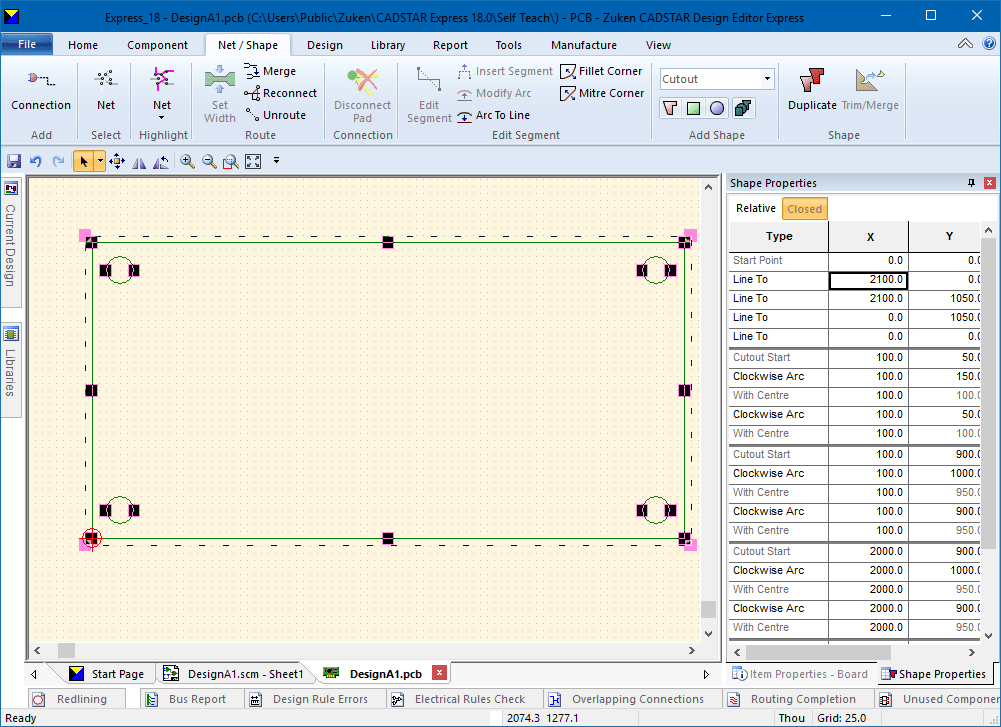The height and width of the screenshot is (727, 1001).
Task: Choose the Mitre Corner tool
Action: click(x=601, y=93)
